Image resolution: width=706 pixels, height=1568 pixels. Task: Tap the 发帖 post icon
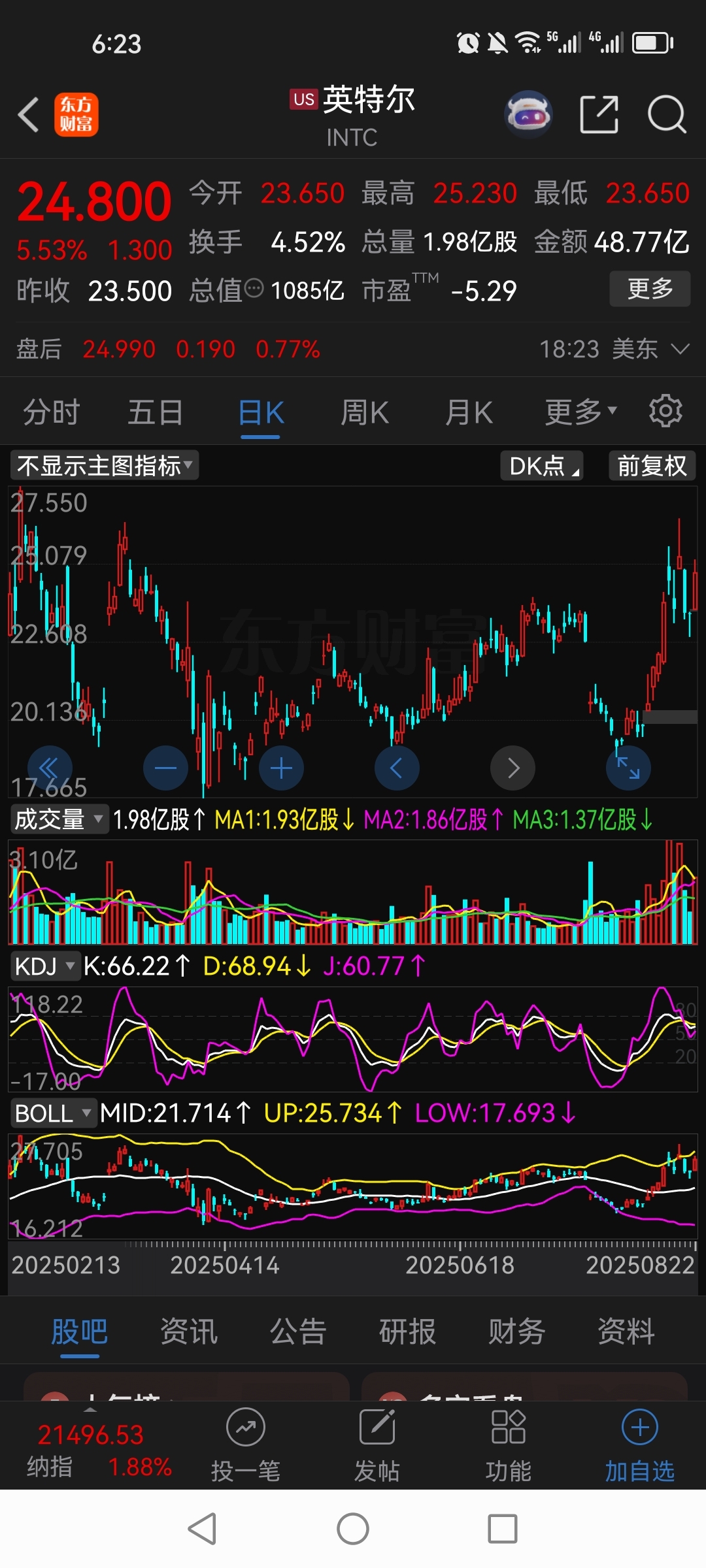pos(377,1427)
